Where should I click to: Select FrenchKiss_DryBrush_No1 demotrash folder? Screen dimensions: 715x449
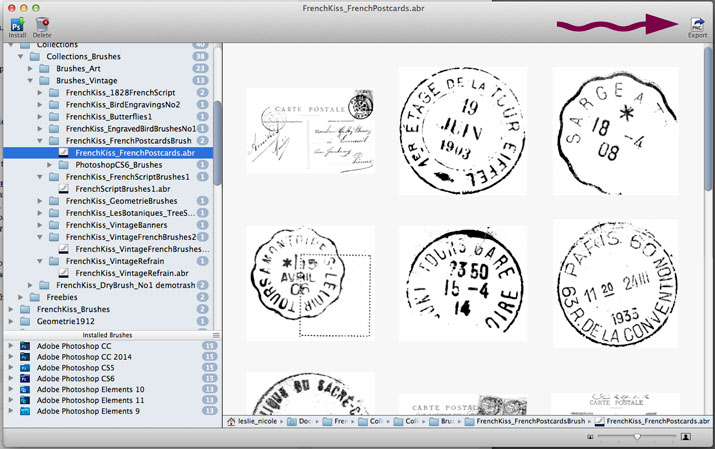tap(125, 285)
